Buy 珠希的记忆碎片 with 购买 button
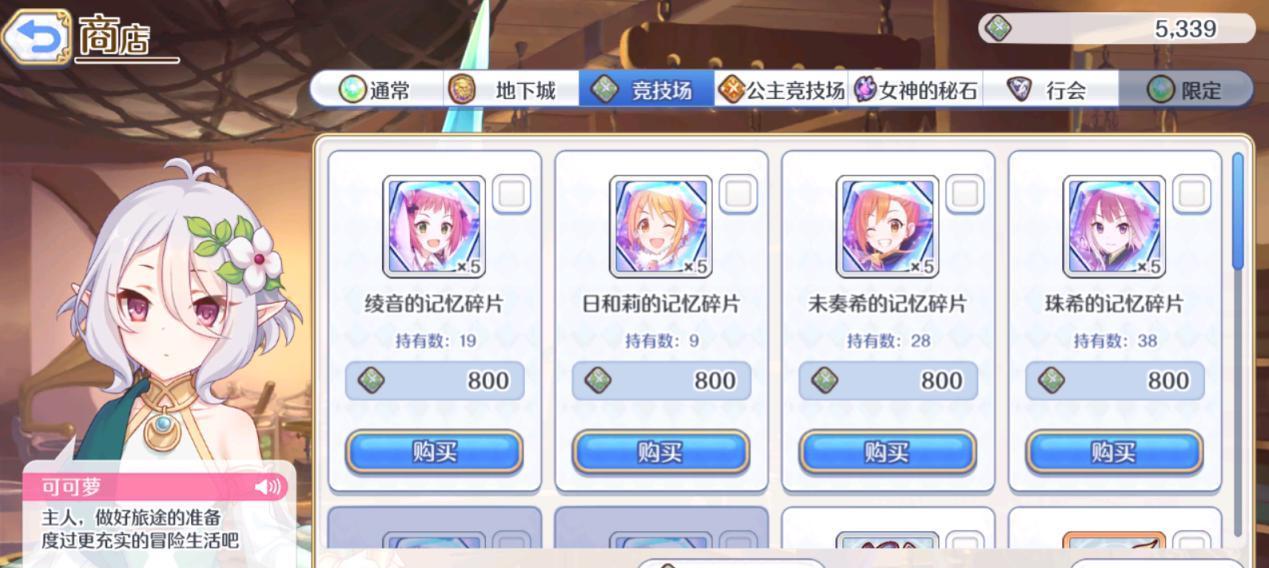 click(1114, 452)
